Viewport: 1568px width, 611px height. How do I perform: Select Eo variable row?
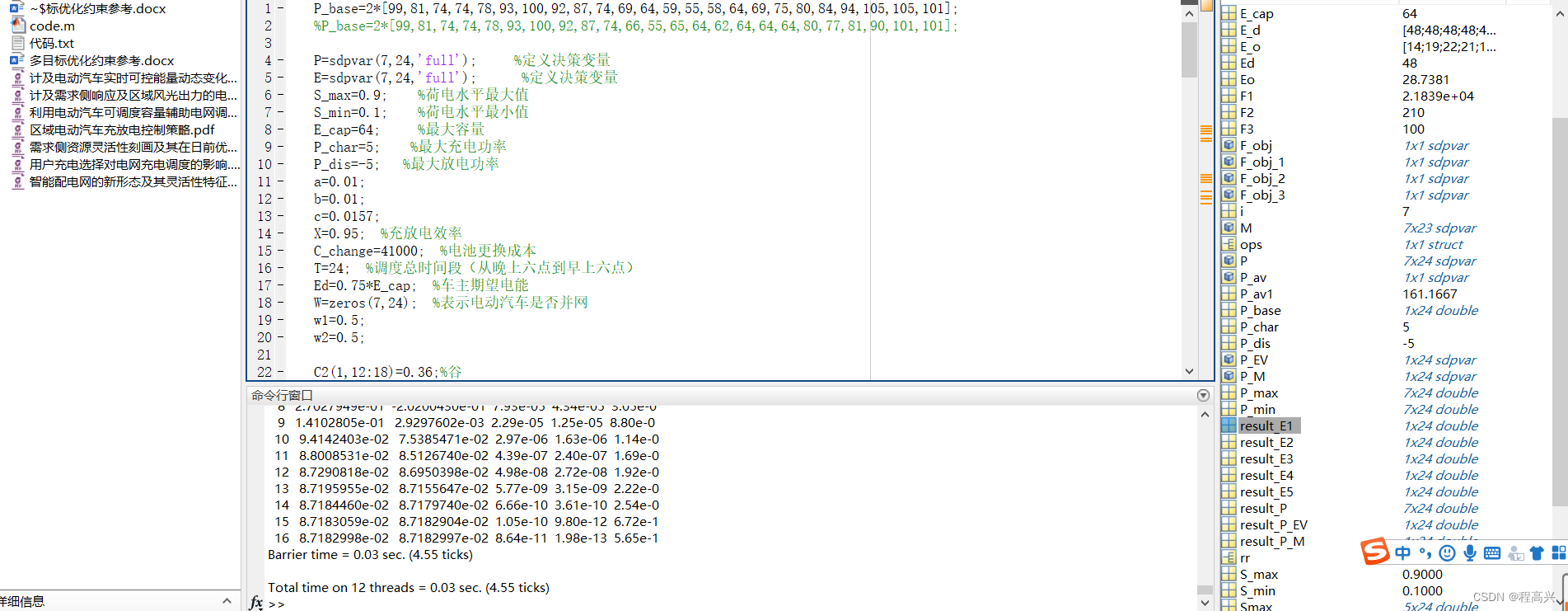tap(1384, 79)
